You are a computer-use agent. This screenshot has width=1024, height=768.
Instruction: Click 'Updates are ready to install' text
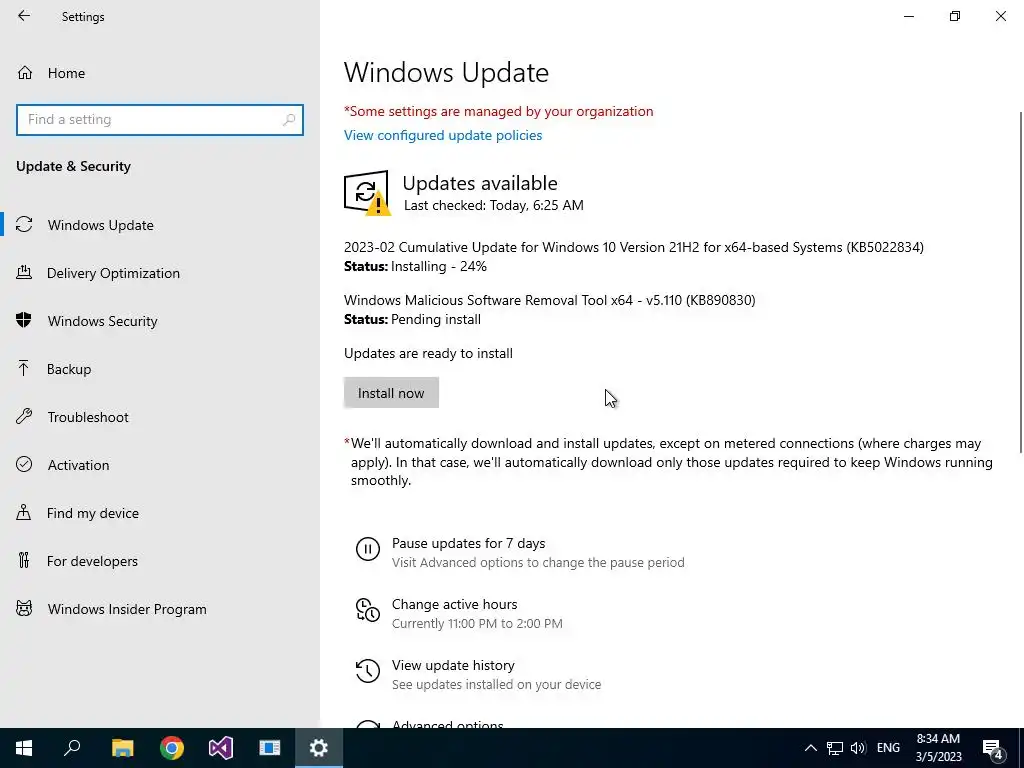pyautogui.click(x=428, y=353)
